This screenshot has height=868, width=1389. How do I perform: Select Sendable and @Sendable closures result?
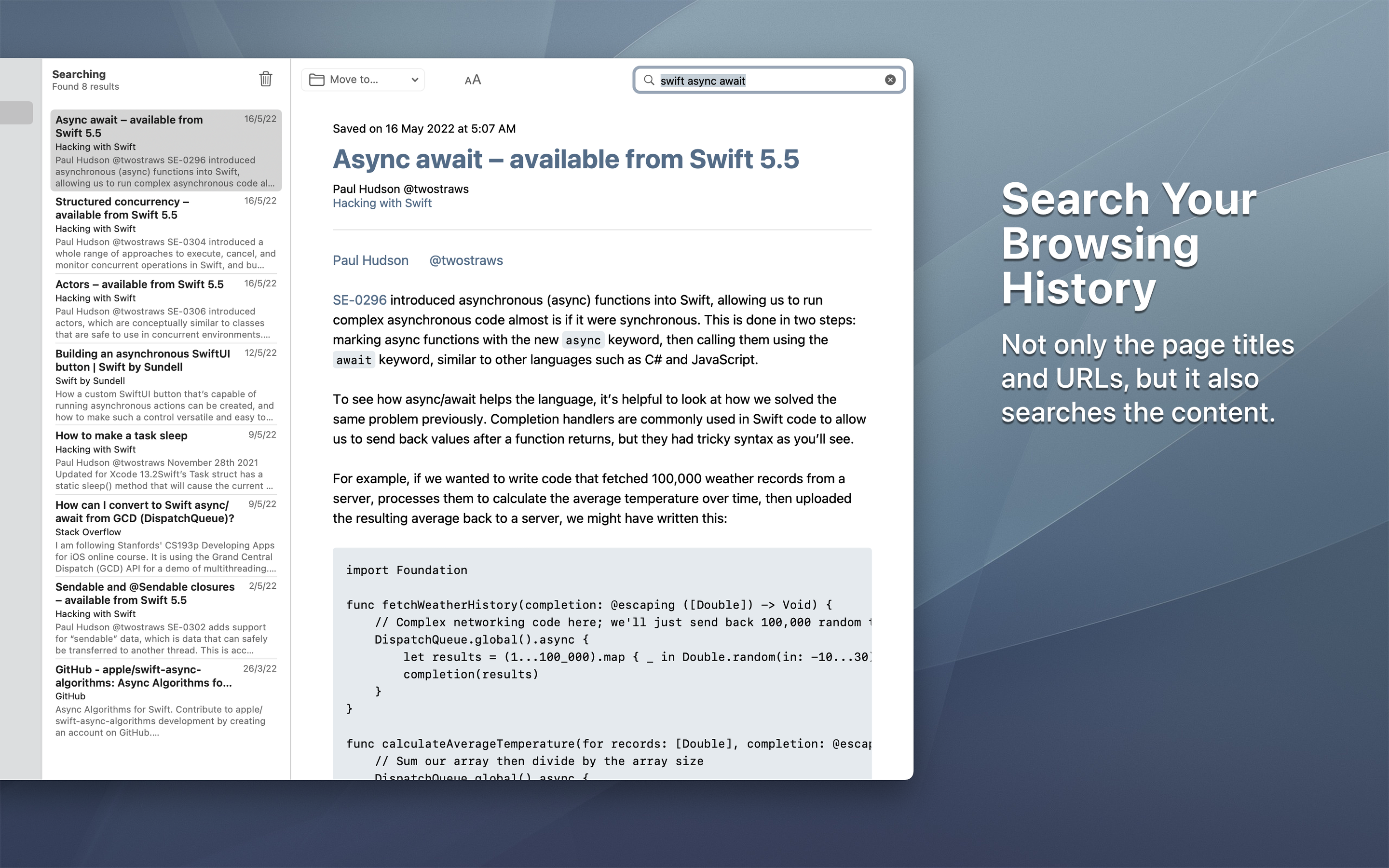coord(166,618)
